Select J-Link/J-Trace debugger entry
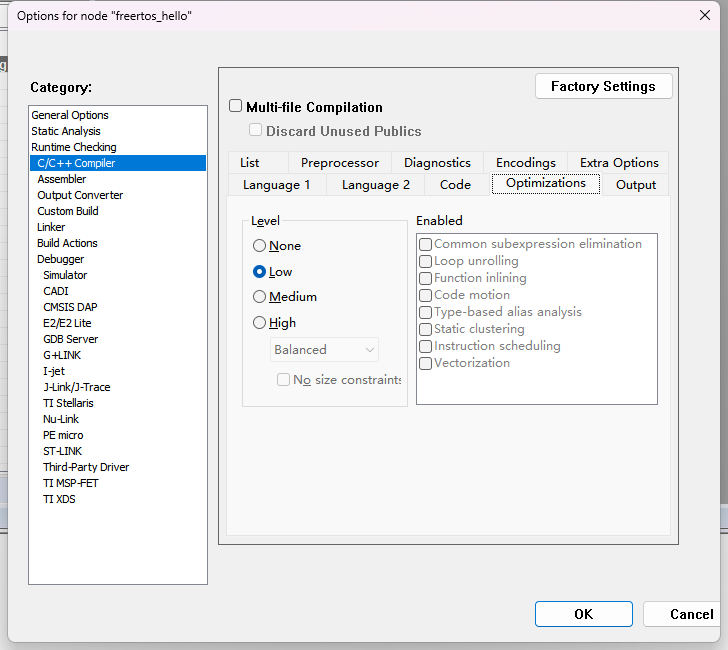 76,387
